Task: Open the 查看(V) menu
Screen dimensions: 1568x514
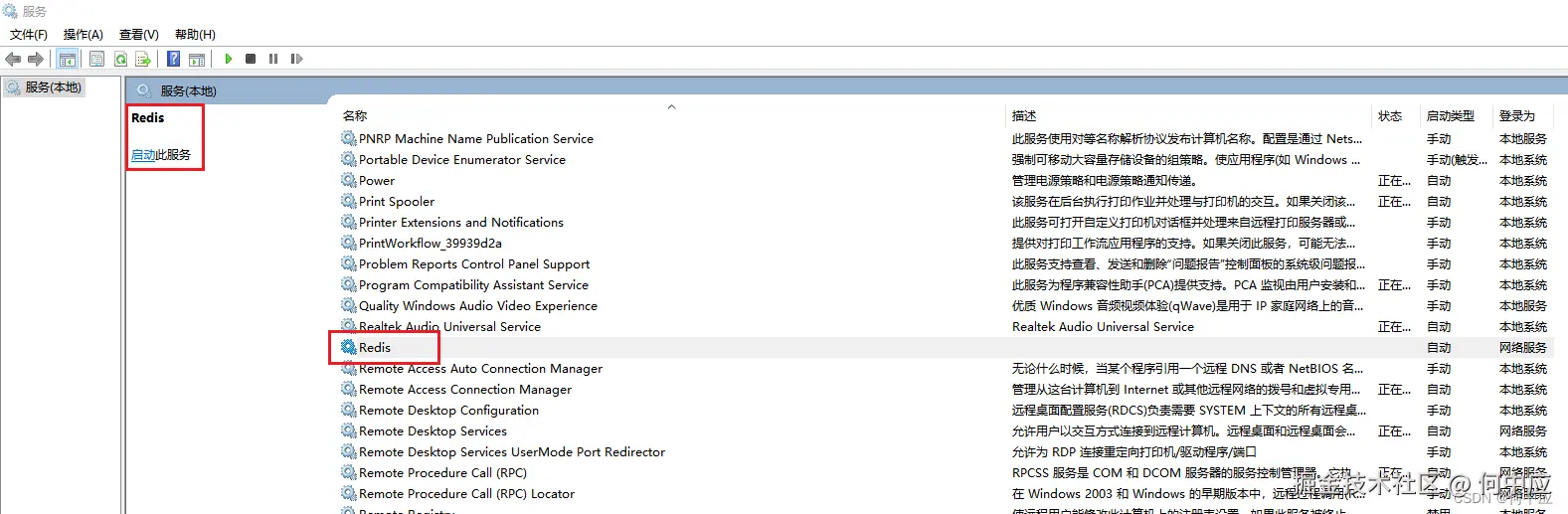Action: 139,34
